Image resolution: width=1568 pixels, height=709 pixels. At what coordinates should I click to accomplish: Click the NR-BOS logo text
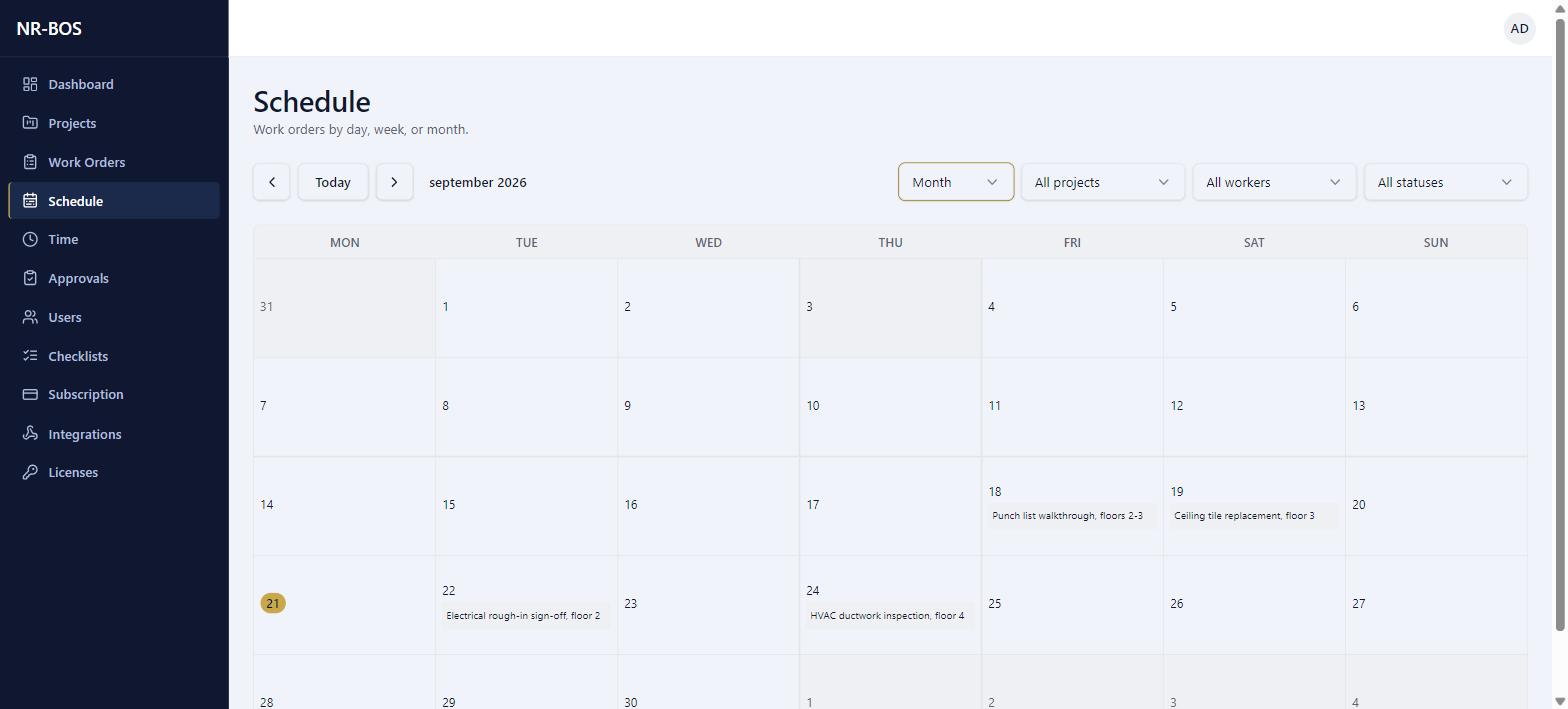click(x=49, y=28)
